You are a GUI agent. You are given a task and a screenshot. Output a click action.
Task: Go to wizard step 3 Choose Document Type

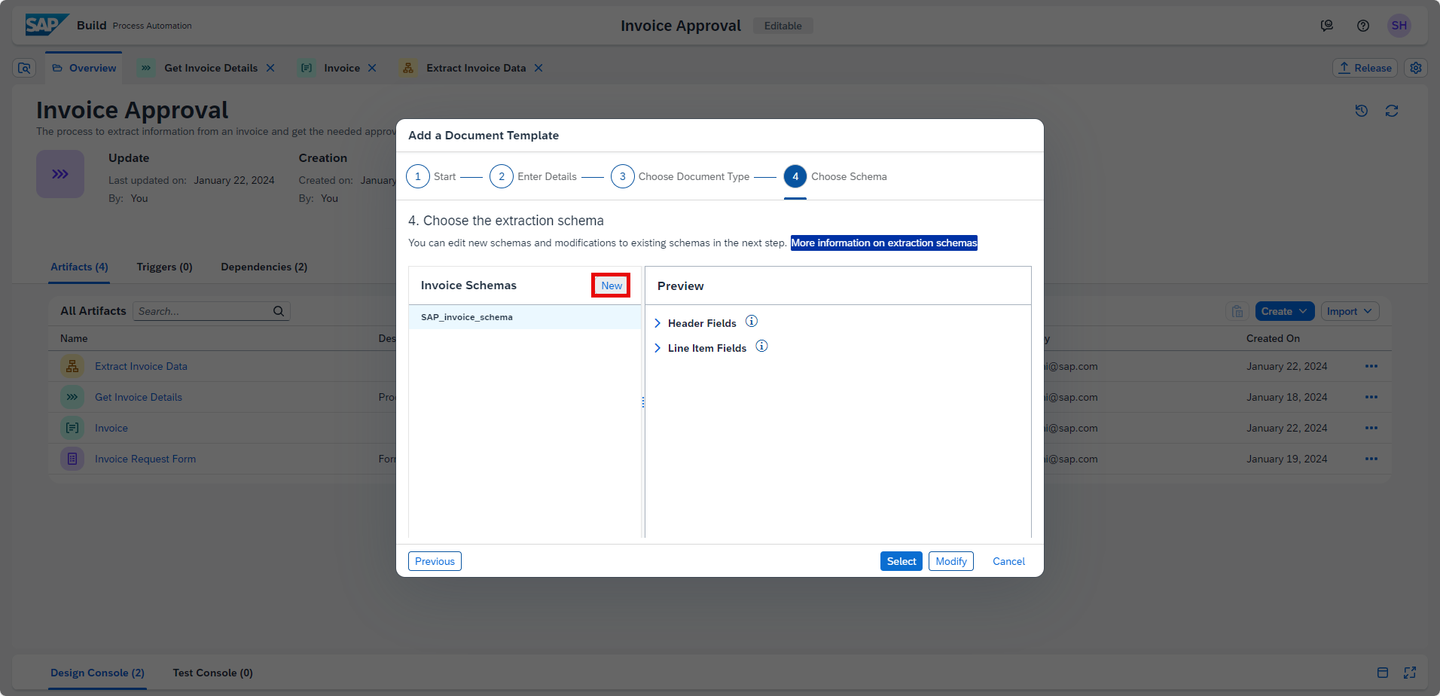(680, 176)
